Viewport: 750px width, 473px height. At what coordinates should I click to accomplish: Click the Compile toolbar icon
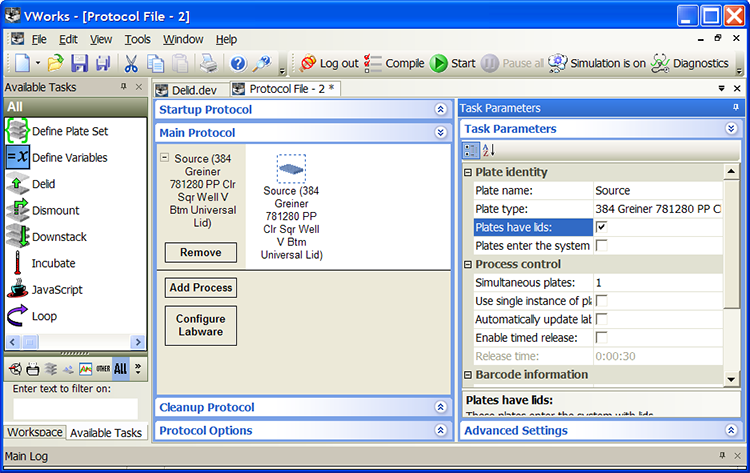click(373, 63)
